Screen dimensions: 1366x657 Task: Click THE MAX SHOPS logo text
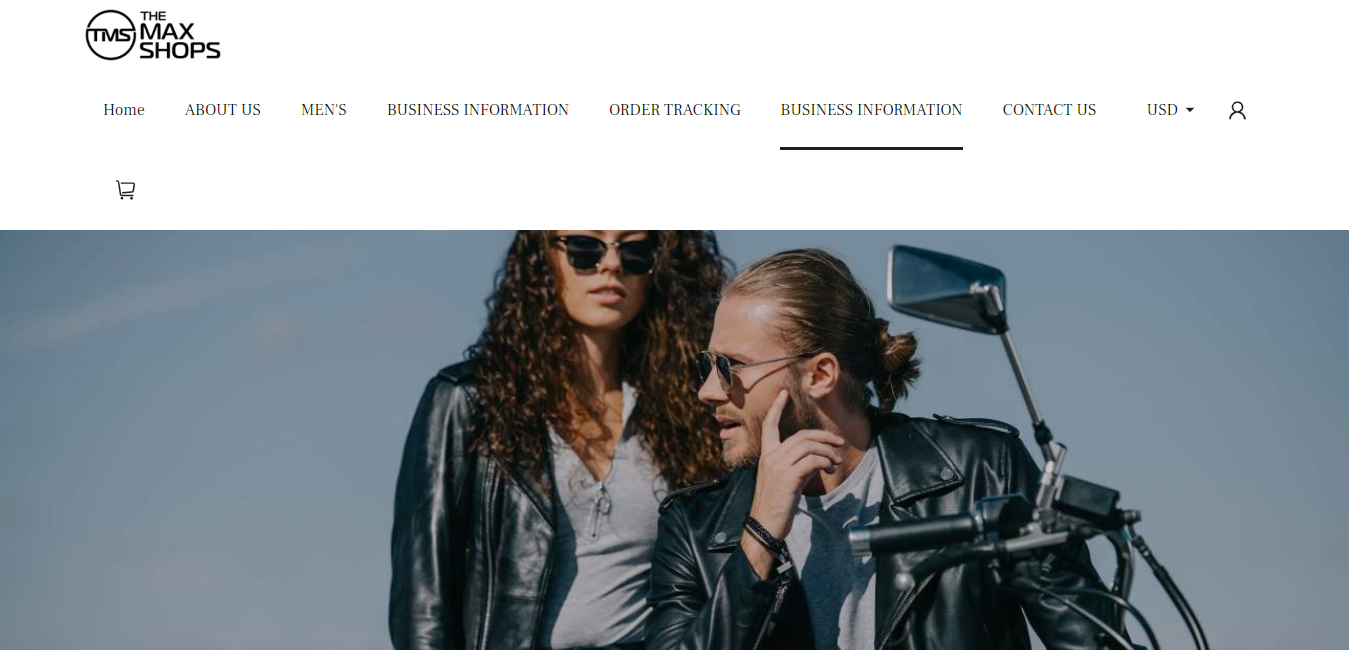click(x=179, y=36)
